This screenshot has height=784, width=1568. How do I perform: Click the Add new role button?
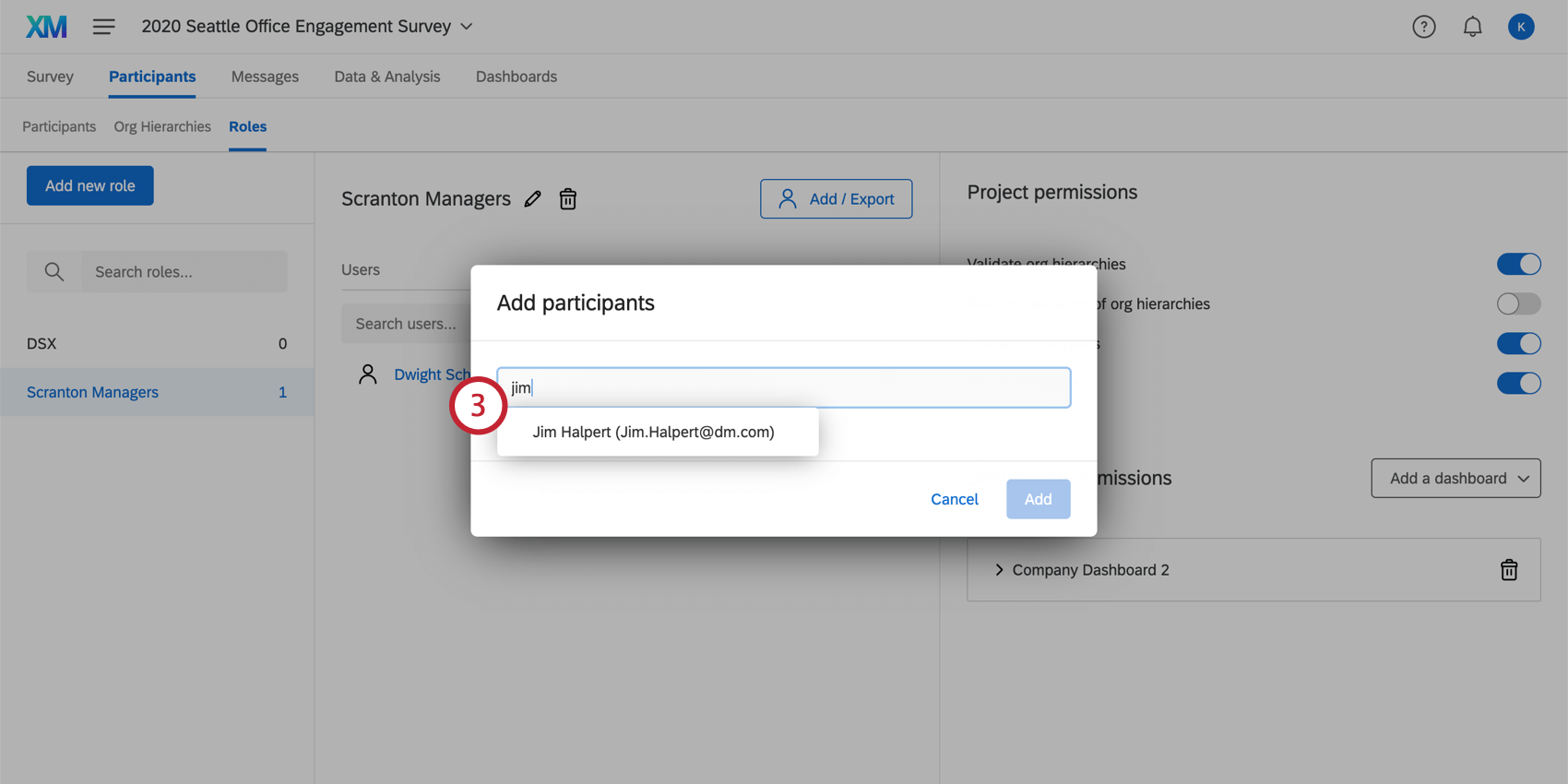coord(89,185)
